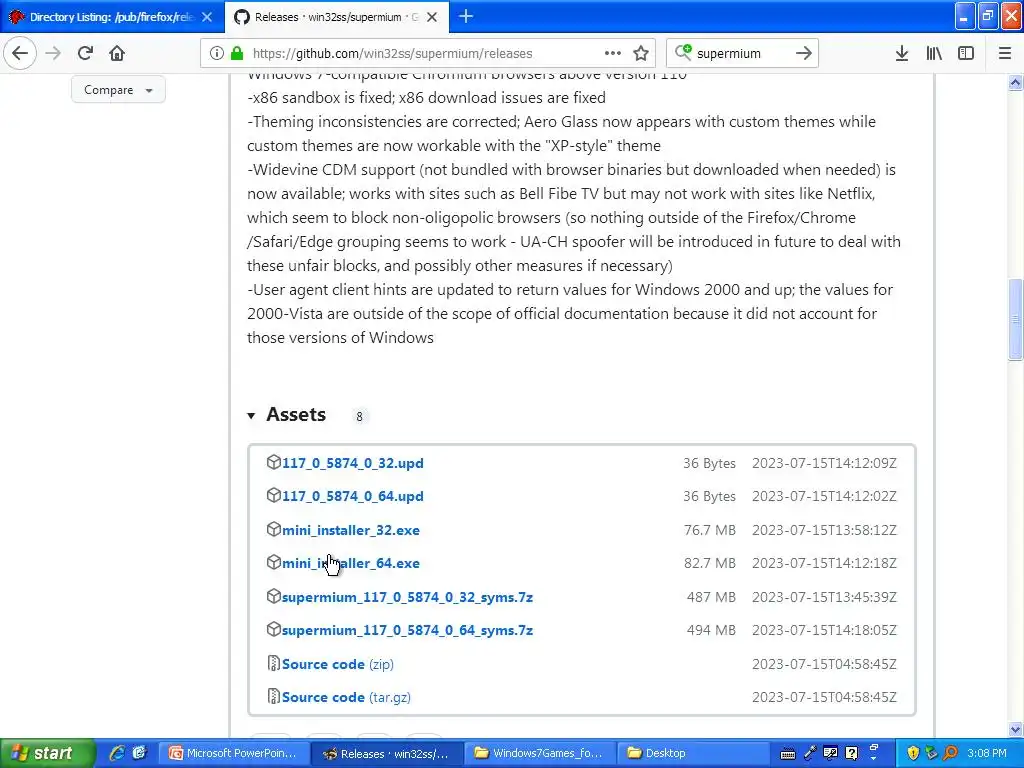Click the Assets count badge 8
The height and width of the screenshot is (768, 1024).
click(x=359, y=416)
